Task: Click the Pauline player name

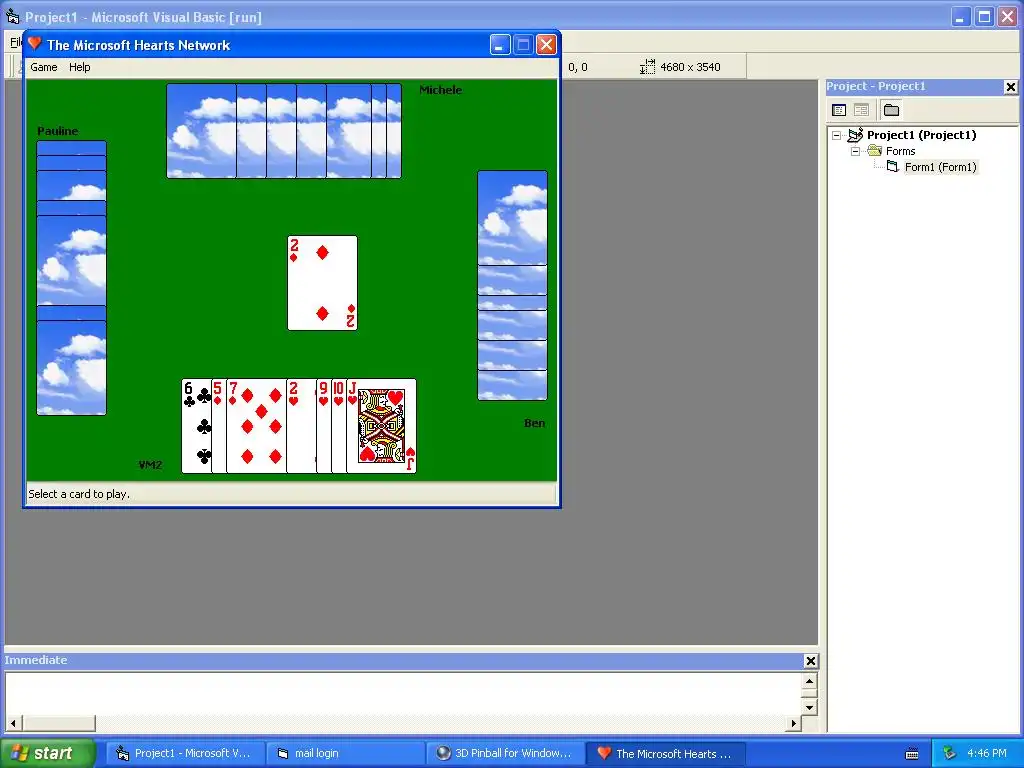Action: [x=57, y=131]
